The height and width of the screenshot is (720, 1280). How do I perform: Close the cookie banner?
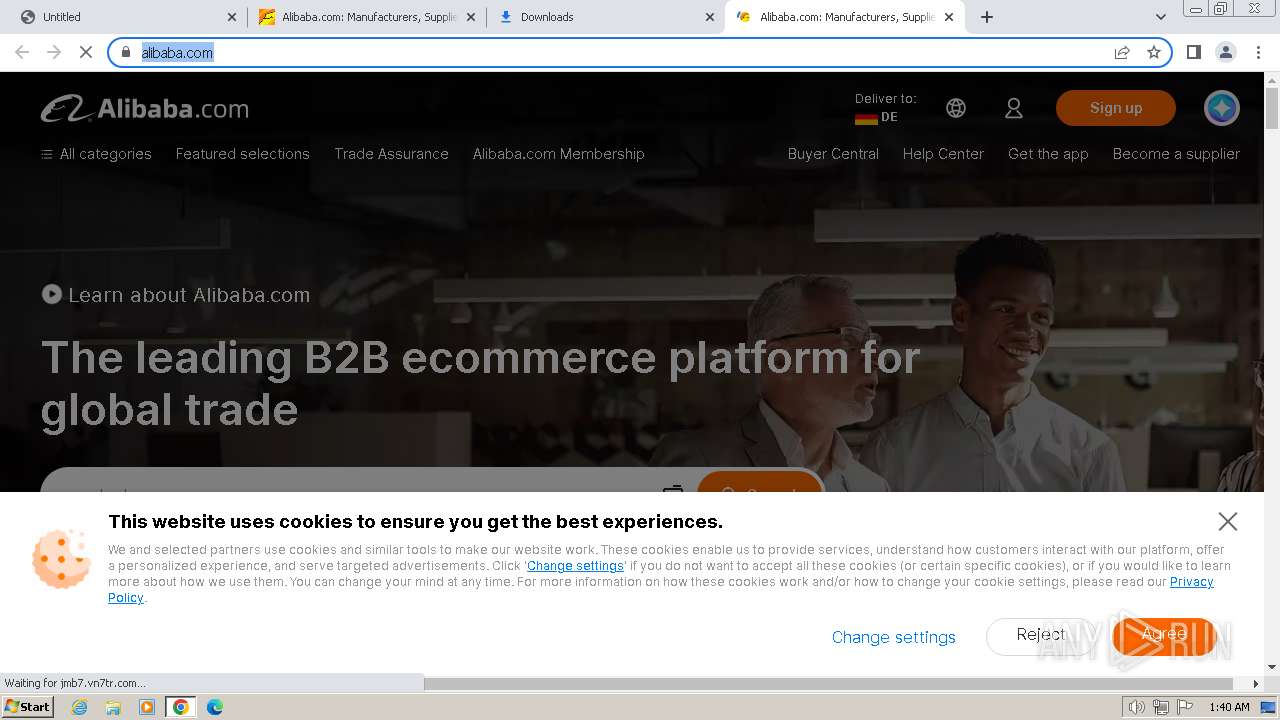point(1228,521)
